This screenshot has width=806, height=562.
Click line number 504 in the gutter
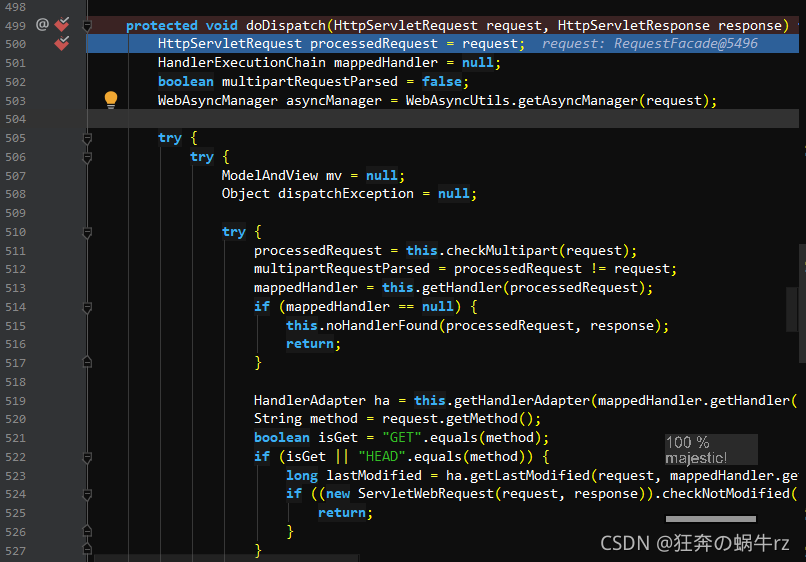click(15, 119)
